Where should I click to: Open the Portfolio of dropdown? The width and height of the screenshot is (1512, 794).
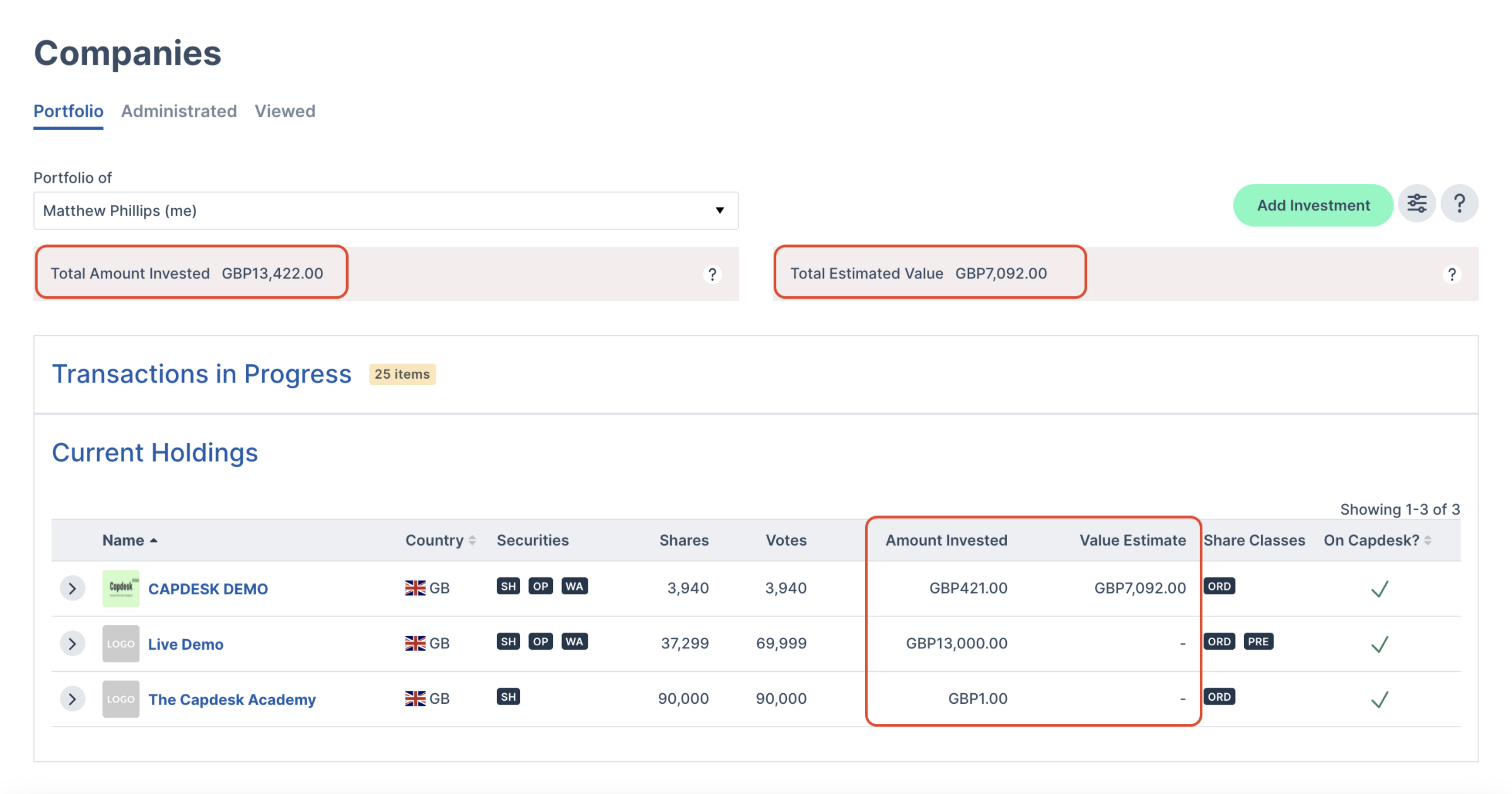tap(386, 210)
